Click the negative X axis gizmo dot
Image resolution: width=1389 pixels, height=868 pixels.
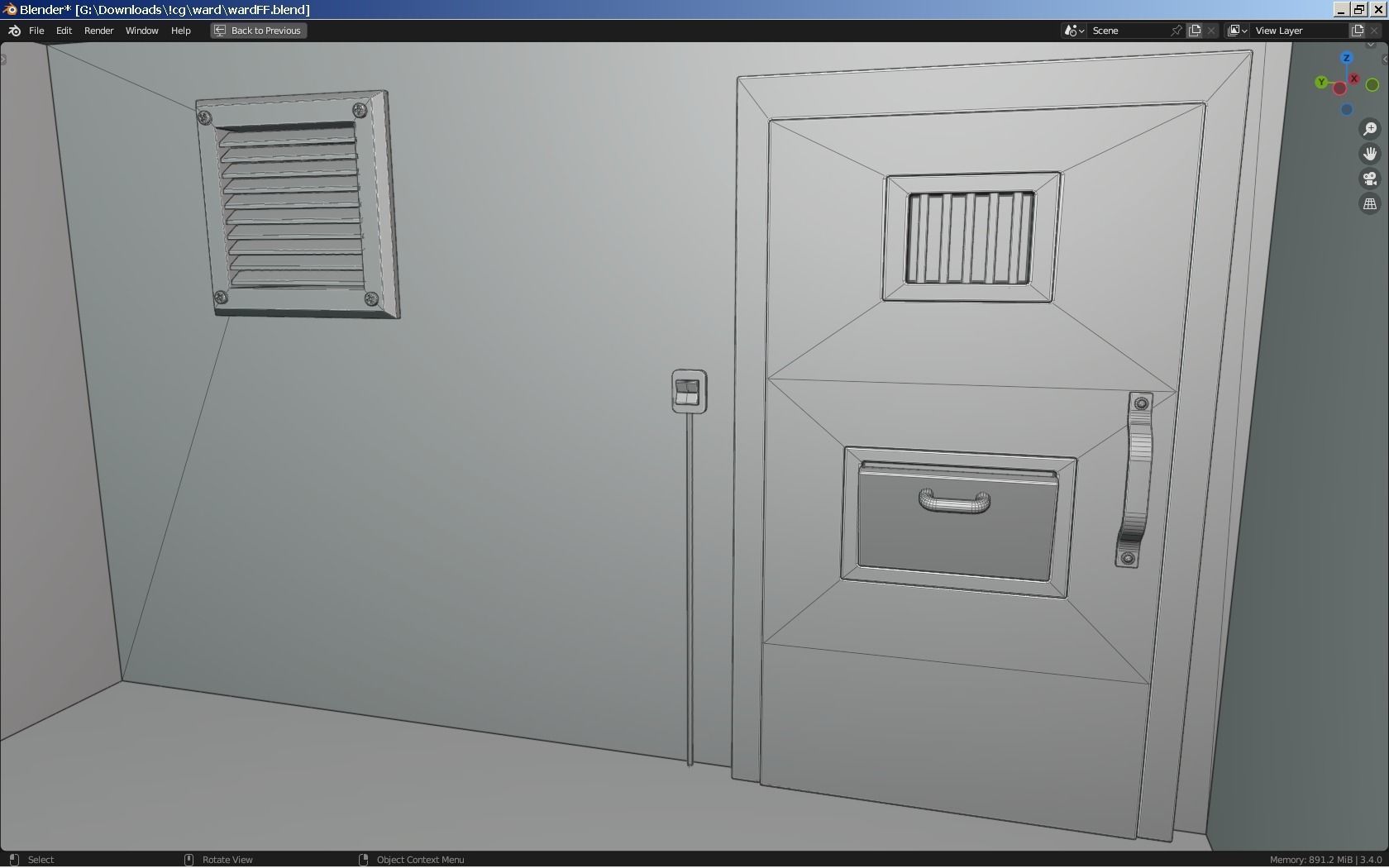[x=1339, y=88]
